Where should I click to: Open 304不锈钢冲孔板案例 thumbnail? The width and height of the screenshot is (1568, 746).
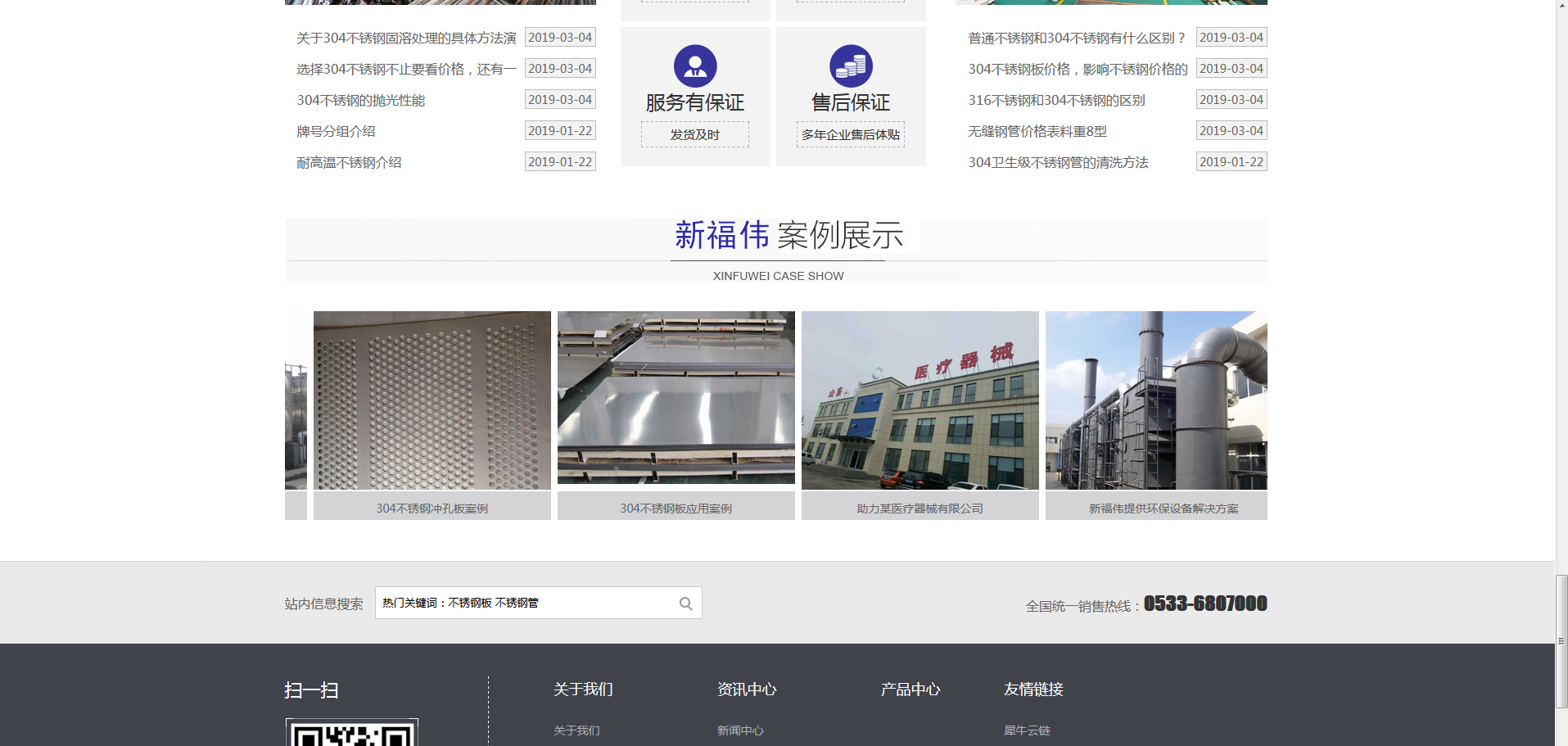(432, 400)
